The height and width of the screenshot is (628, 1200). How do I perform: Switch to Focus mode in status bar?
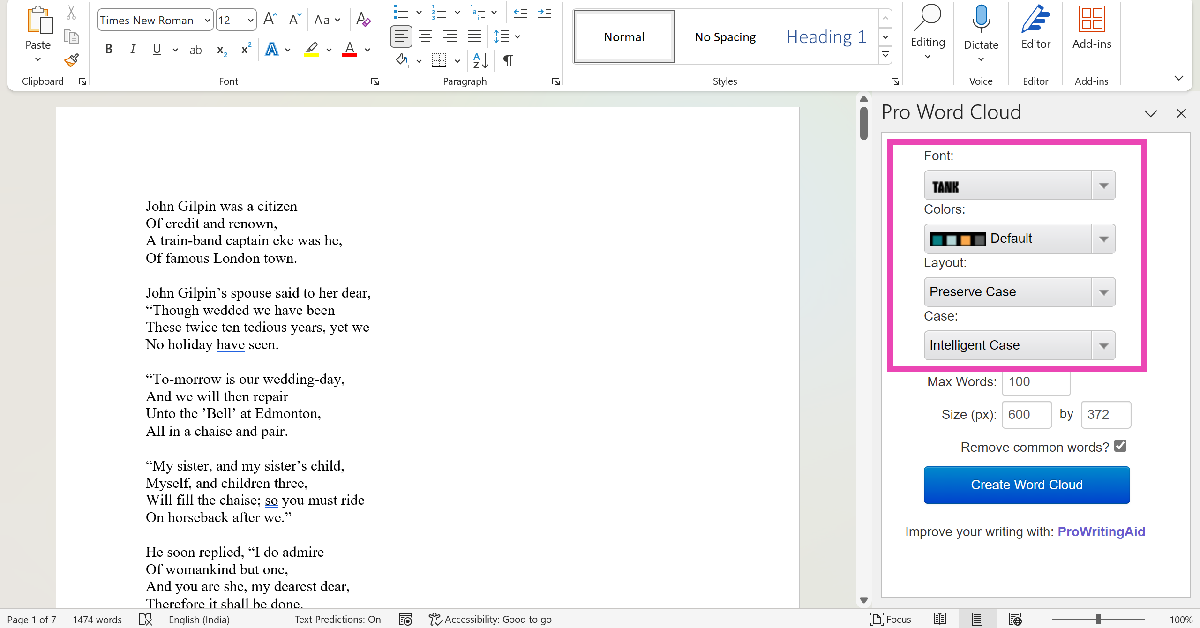[890, 620]
